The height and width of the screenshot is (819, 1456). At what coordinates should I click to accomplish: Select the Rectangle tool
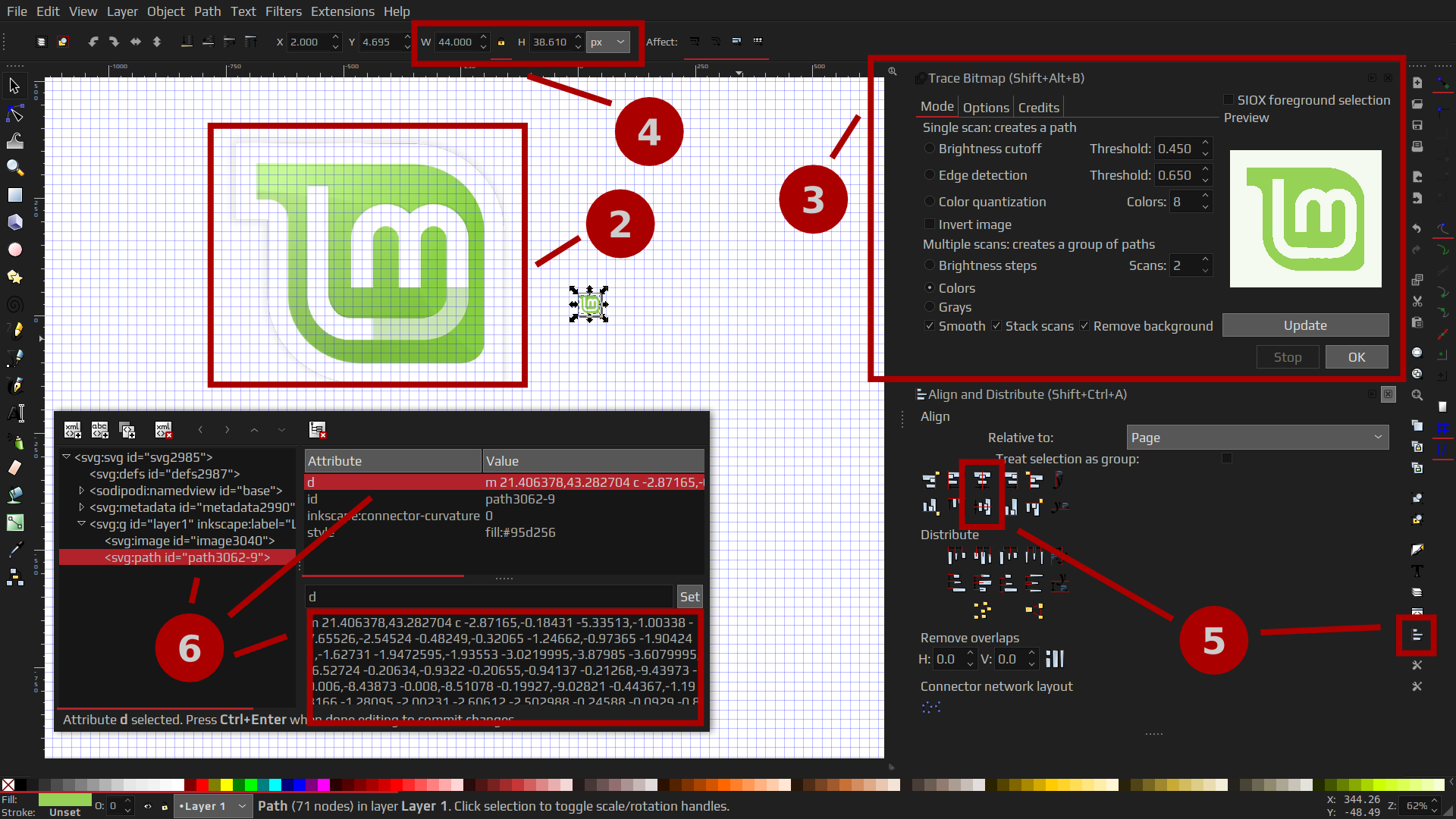pos(14,195)
